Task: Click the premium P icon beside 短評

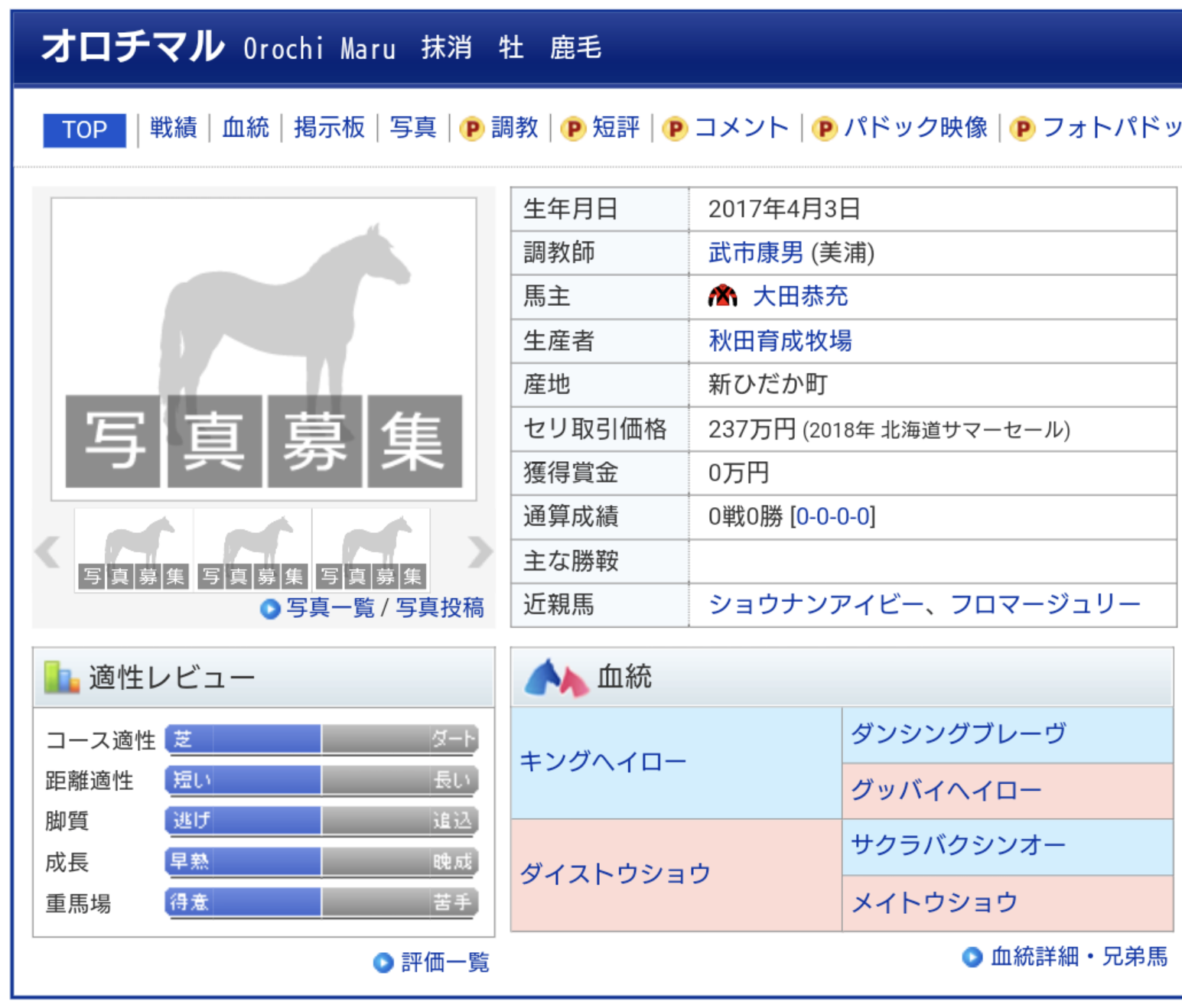Action: (x=573, y=128)
